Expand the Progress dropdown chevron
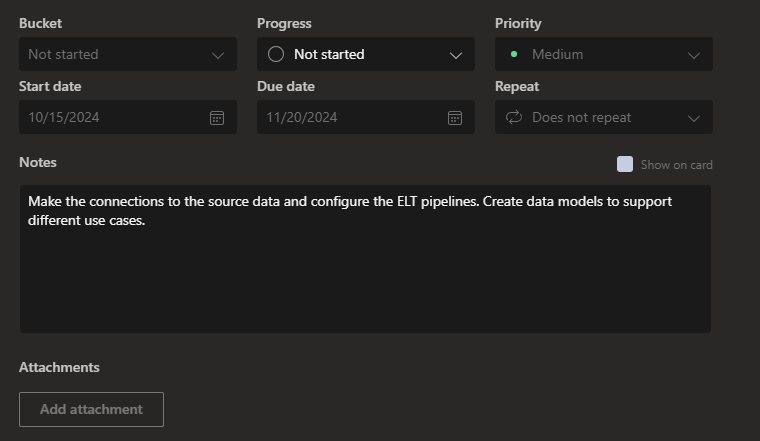Viewport: 760px width, 441px height. [456, 55]
